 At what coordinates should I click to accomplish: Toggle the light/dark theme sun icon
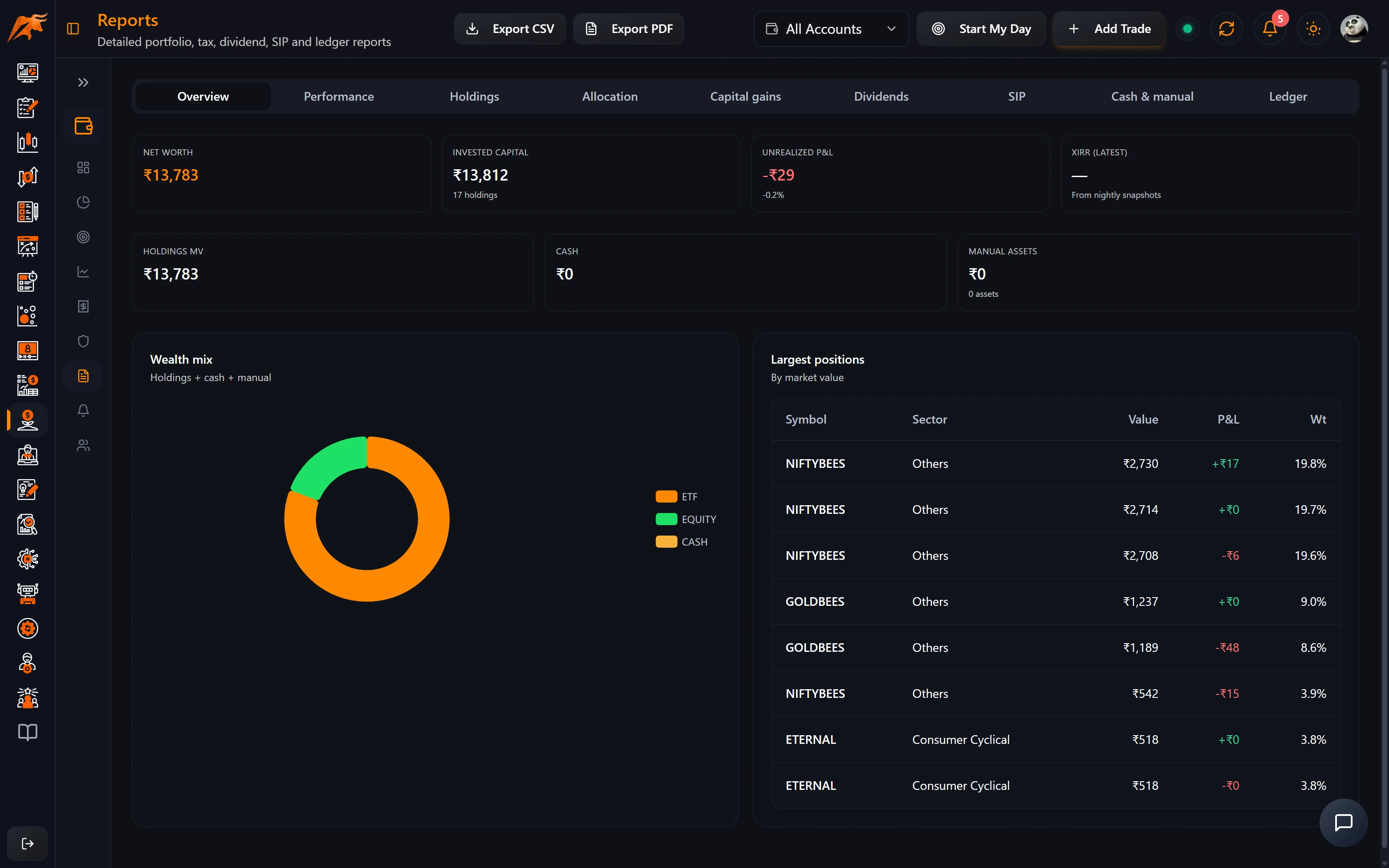coord(1313,29)
